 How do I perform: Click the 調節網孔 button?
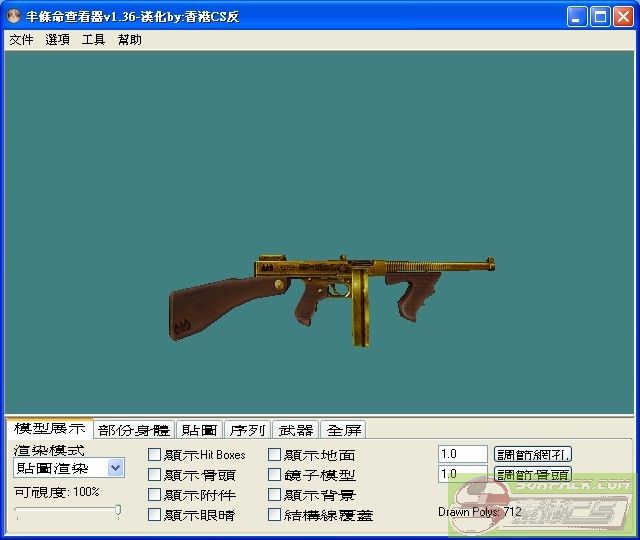point(533,454)
